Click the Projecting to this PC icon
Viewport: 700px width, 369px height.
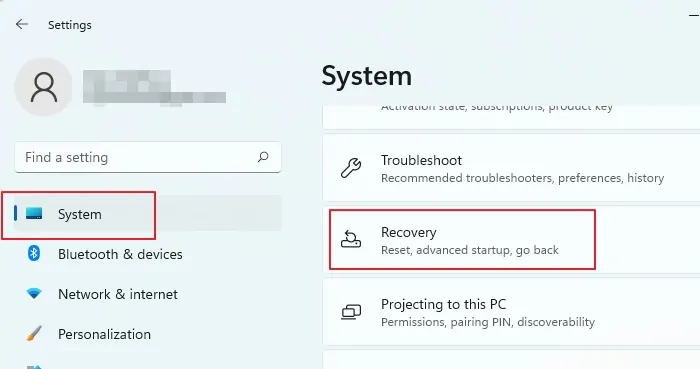tap(351, 312)
